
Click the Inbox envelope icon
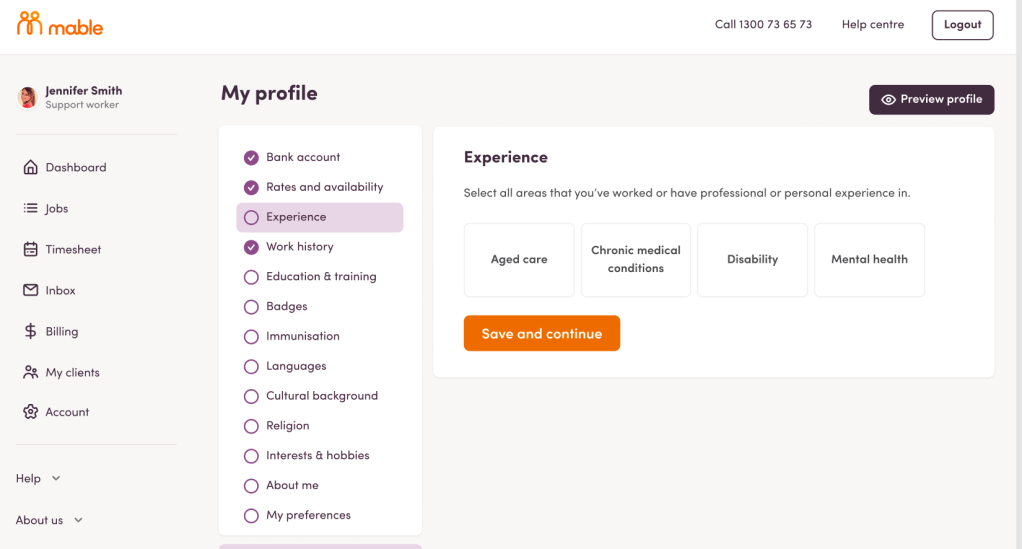pos(30,291)
